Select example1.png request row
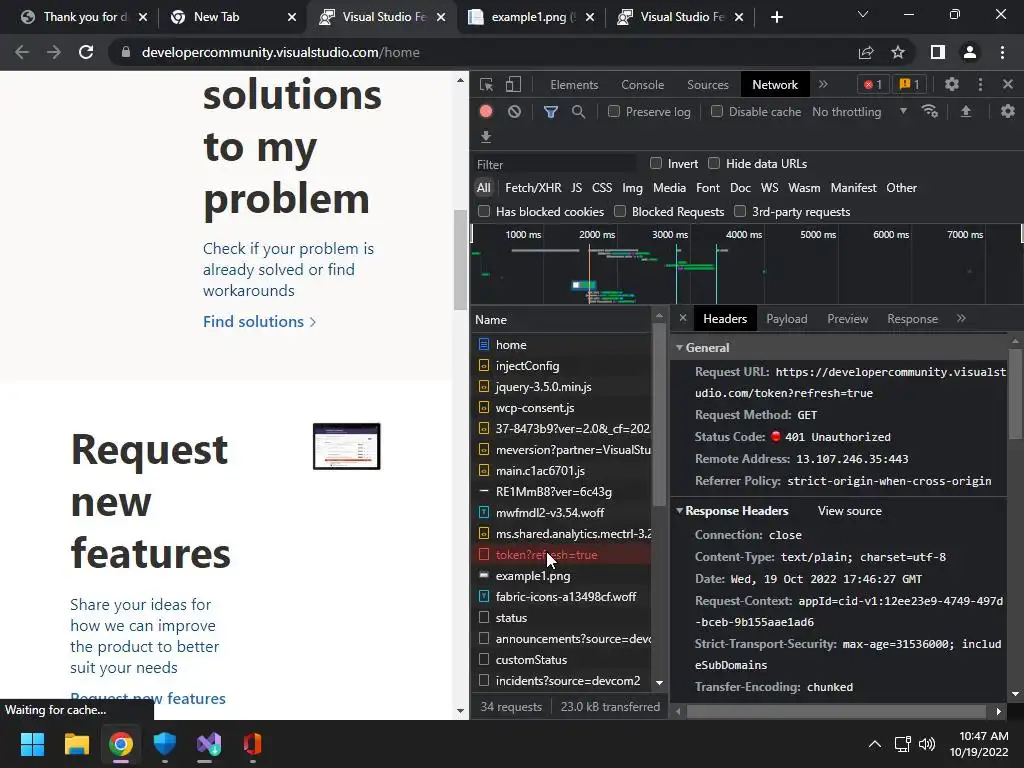Viewport: 1024px width, 768px height. (561, 575)
